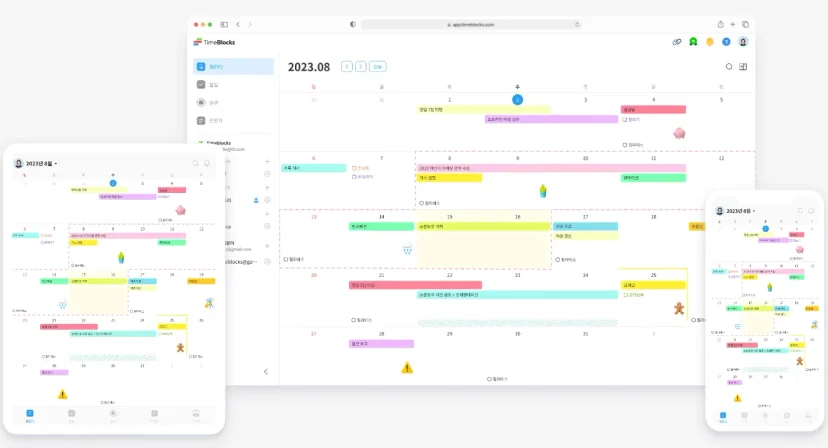
Task: Go to next month with the right arrow button
Action: (361, 67)
